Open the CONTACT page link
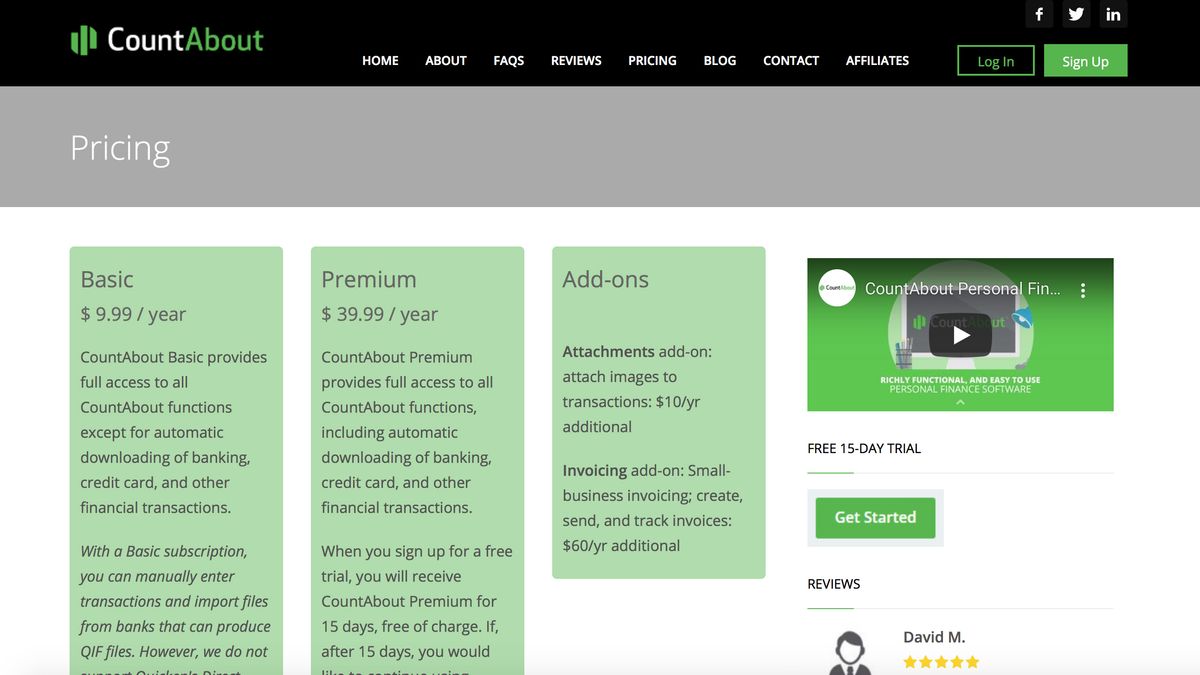 click(790, 60)
